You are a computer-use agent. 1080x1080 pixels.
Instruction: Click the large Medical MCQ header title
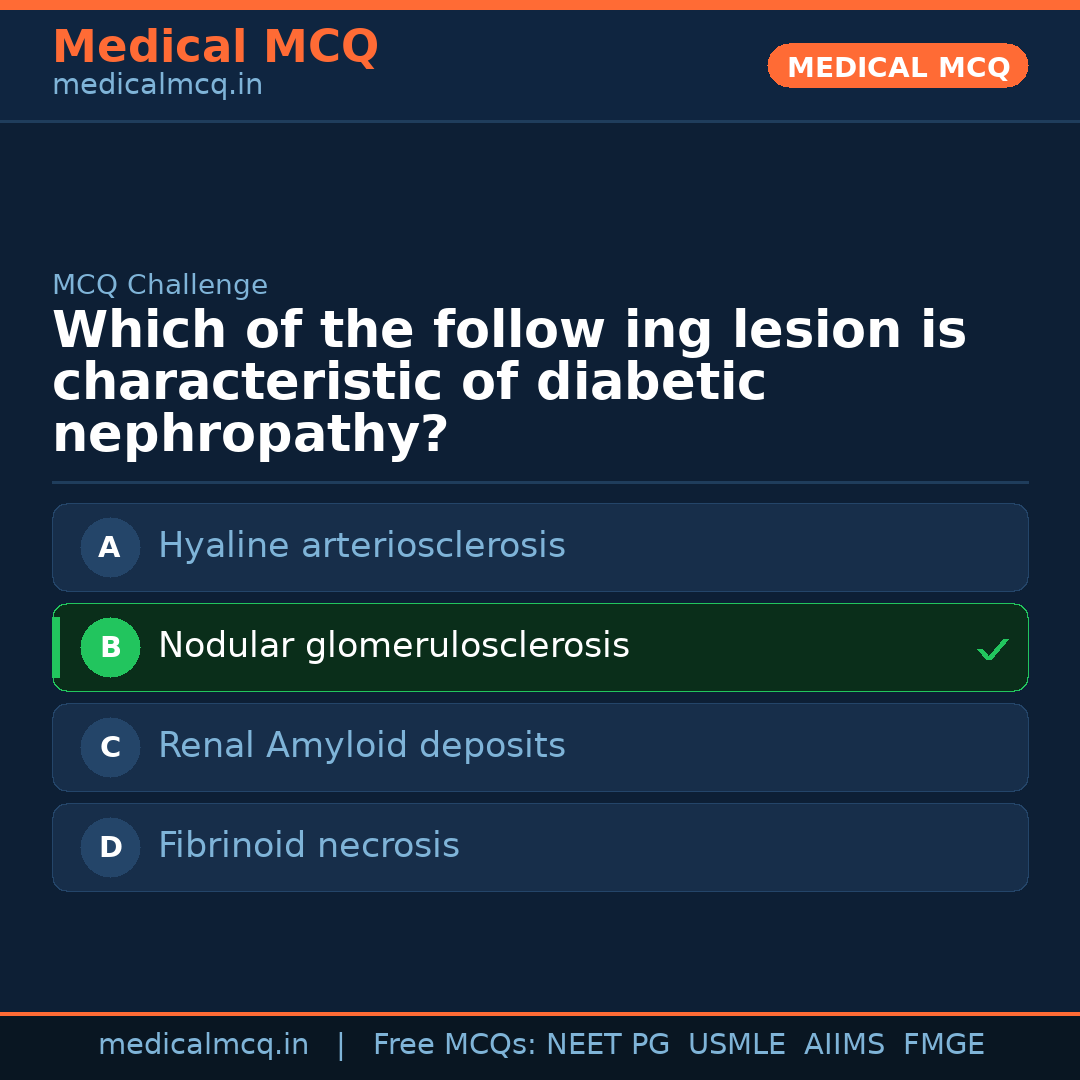click(215, 47)
